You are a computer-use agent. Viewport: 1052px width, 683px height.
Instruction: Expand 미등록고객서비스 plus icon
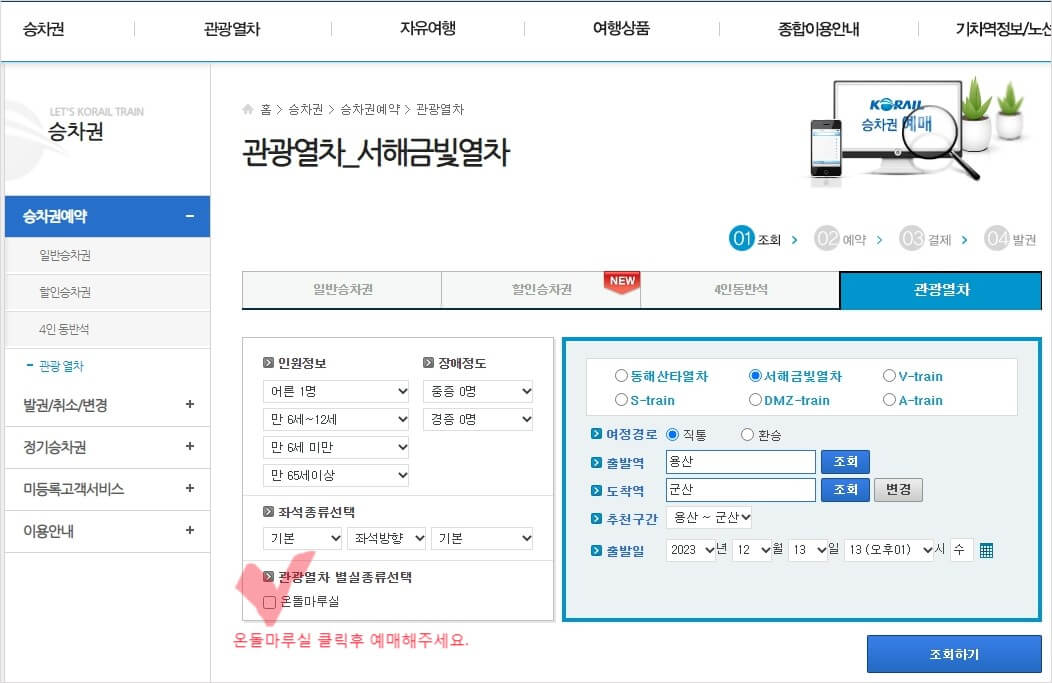click(x=190, y=488)
